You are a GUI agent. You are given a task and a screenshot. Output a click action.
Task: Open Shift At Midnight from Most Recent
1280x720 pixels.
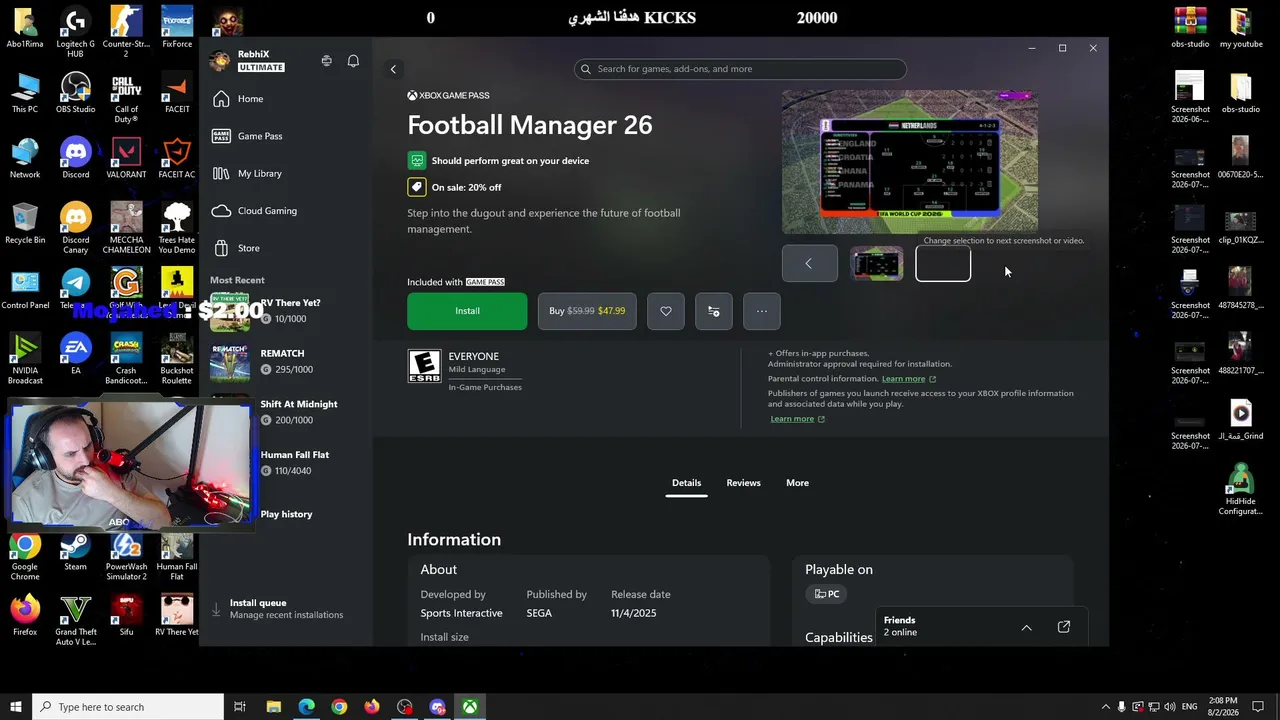[285, 412]
